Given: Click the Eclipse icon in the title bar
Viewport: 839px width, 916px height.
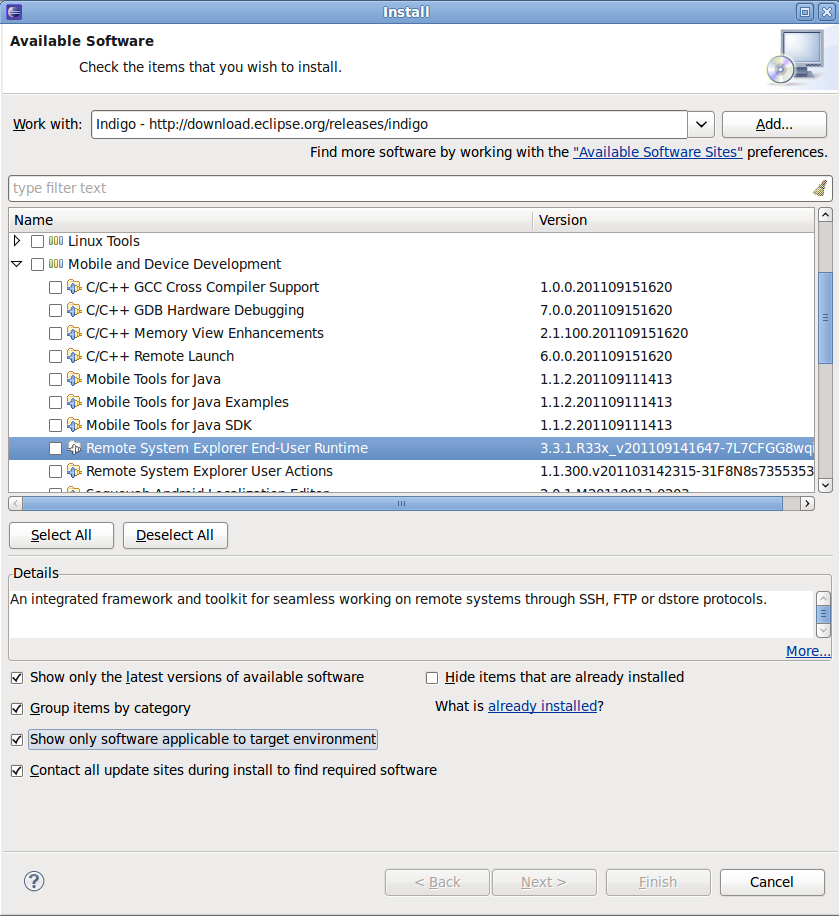Looking at the screenshot, I should (x=14, y=12).
